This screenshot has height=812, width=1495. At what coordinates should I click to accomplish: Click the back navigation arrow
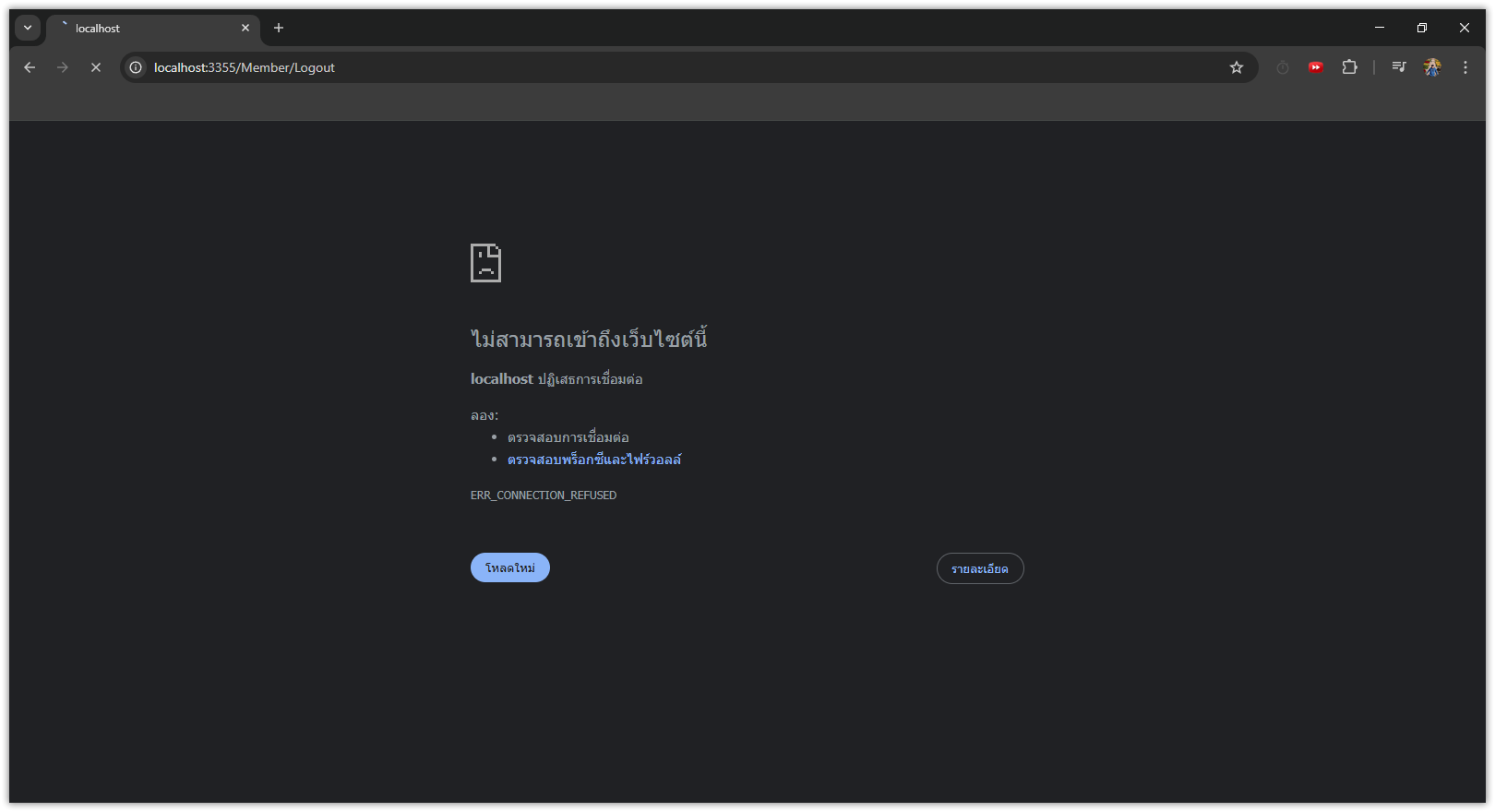click(x=30, y=67)
